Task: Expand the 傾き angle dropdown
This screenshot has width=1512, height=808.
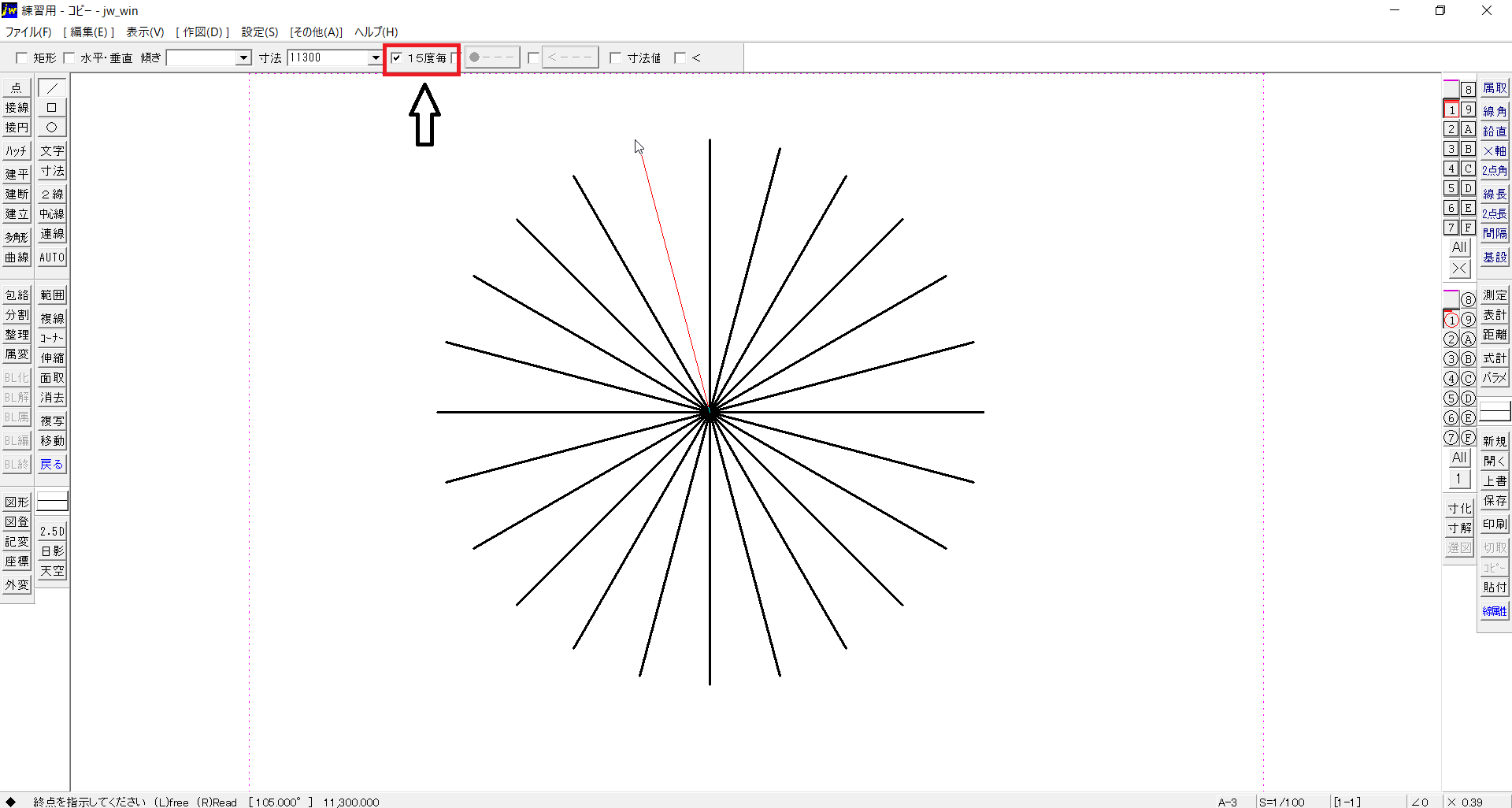Action: (x=243, y=58)
